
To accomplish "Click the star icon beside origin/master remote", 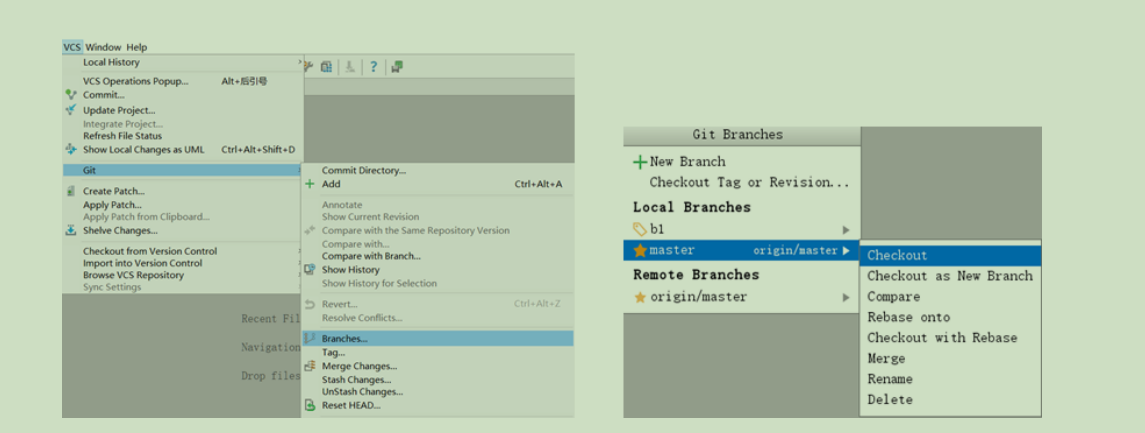I will 640,297.
